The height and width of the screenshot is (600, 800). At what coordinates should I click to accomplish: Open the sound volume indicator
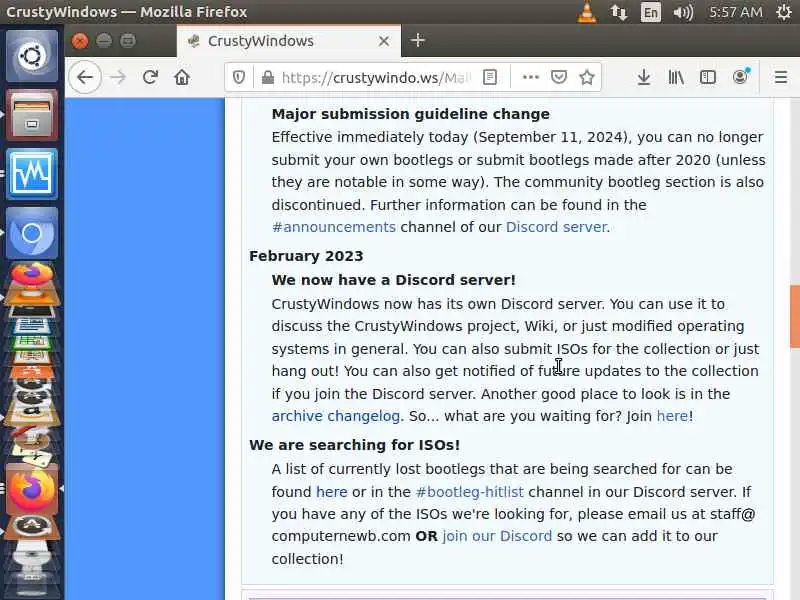(683, 12)
